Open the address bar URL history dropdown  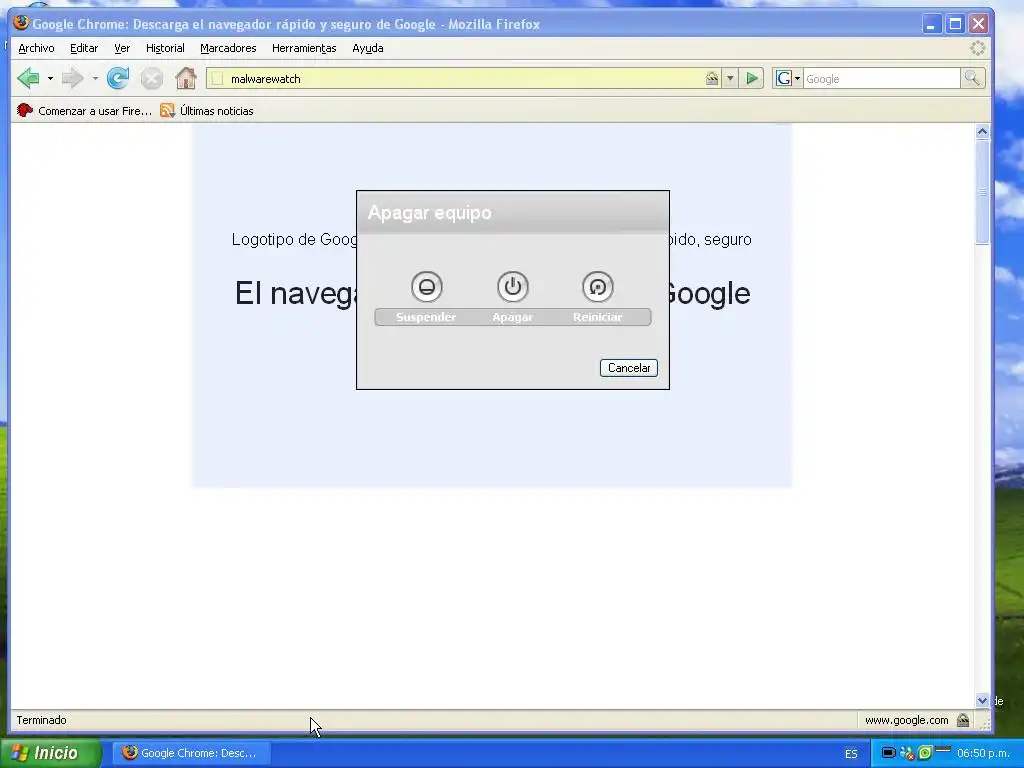pos(730,79)
